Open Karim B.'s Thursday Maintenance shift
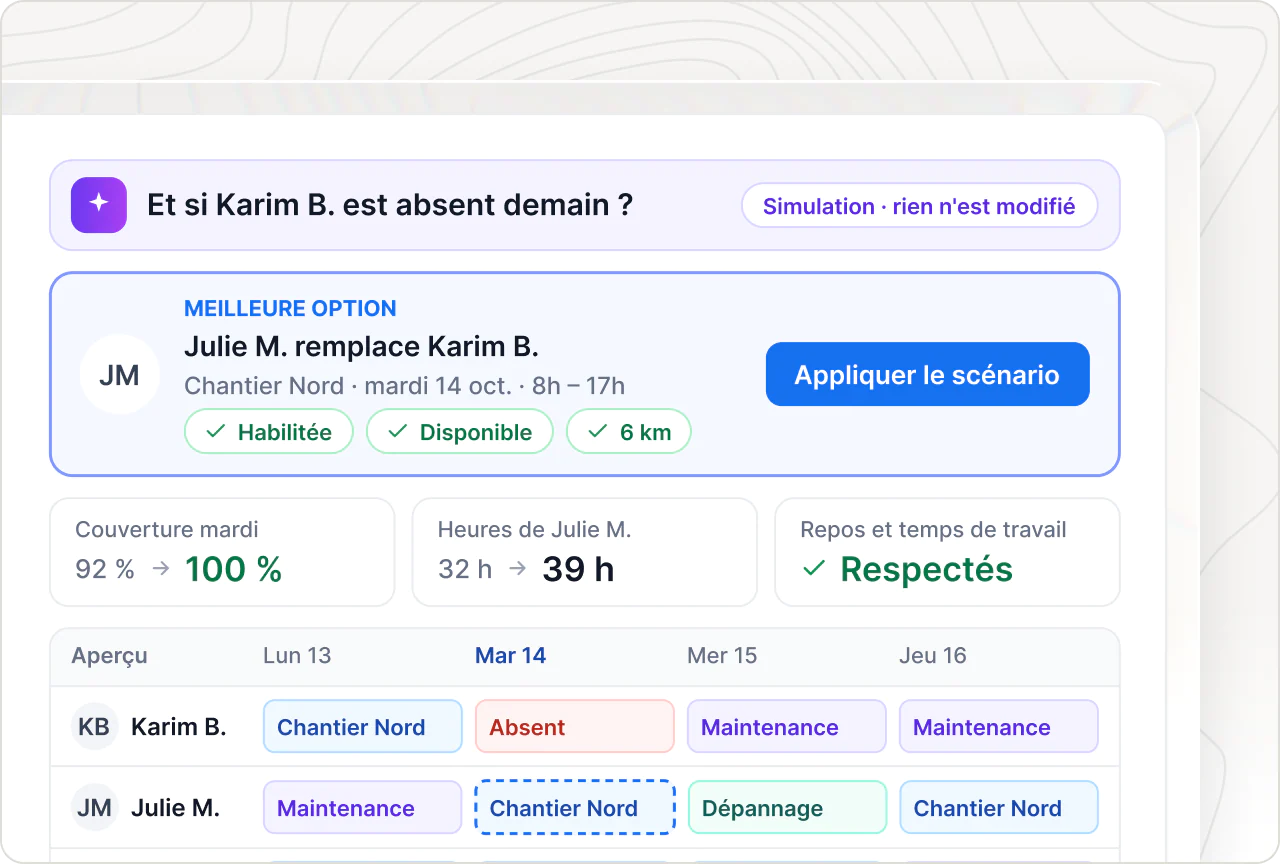 999,727
